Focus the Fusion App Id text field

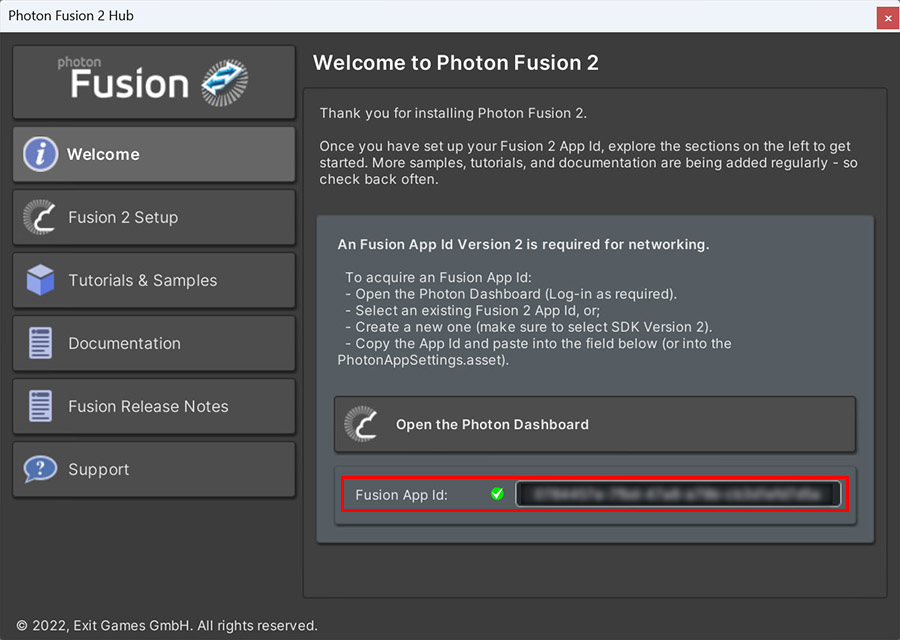(x=677, y=494)
